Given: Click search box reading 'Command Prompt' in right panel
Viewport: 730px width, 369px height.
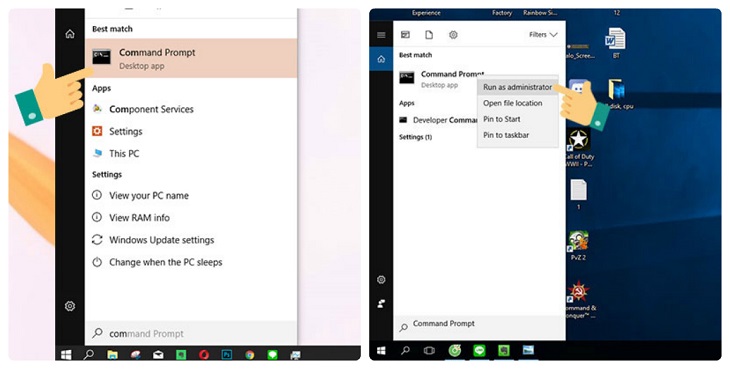Looking at the screenshot, I should [x=480, y=327].
